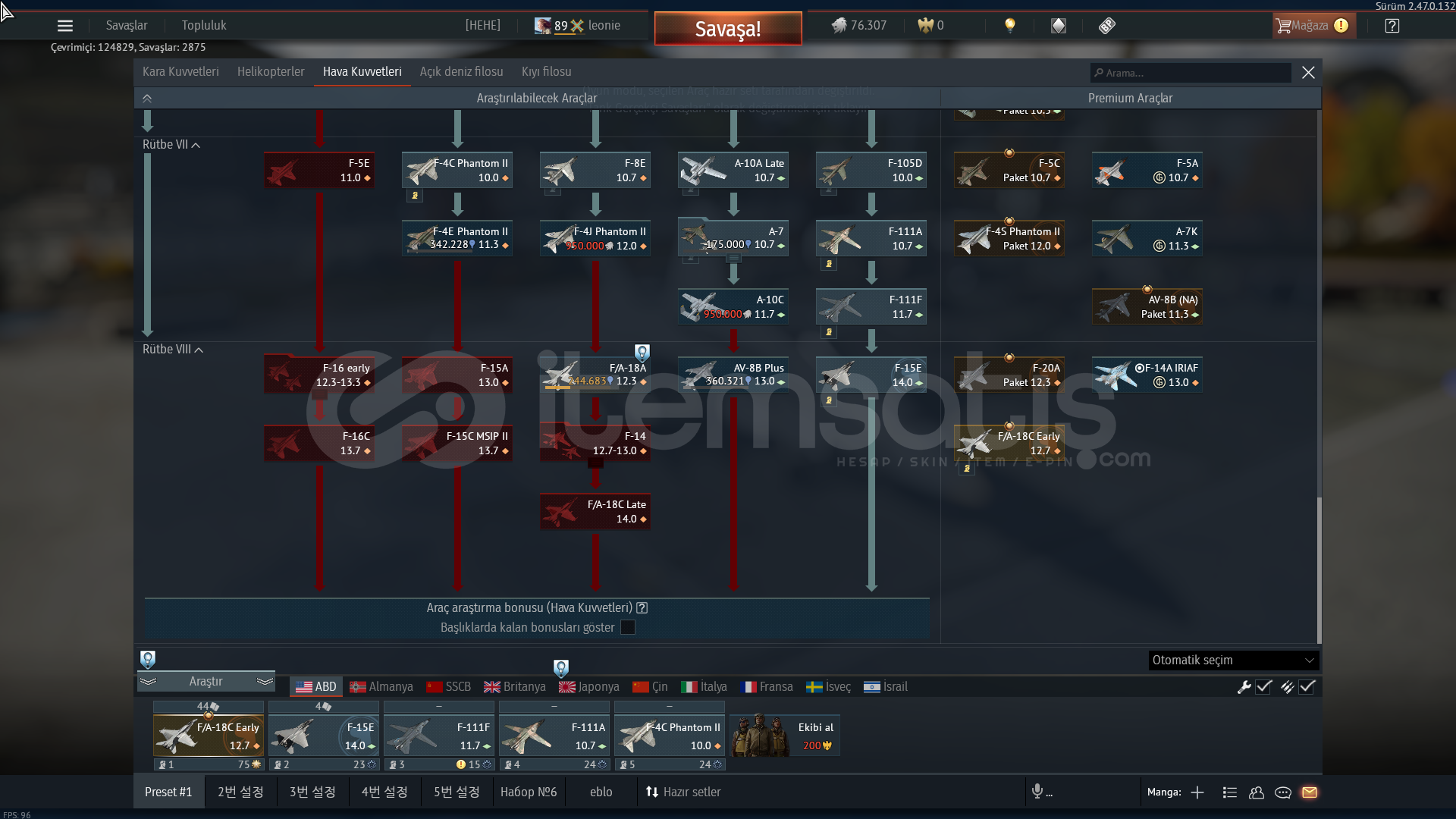Expand the vehicle group under F-111F in tree
This screenshot has height=819, width=1456.
829,332
